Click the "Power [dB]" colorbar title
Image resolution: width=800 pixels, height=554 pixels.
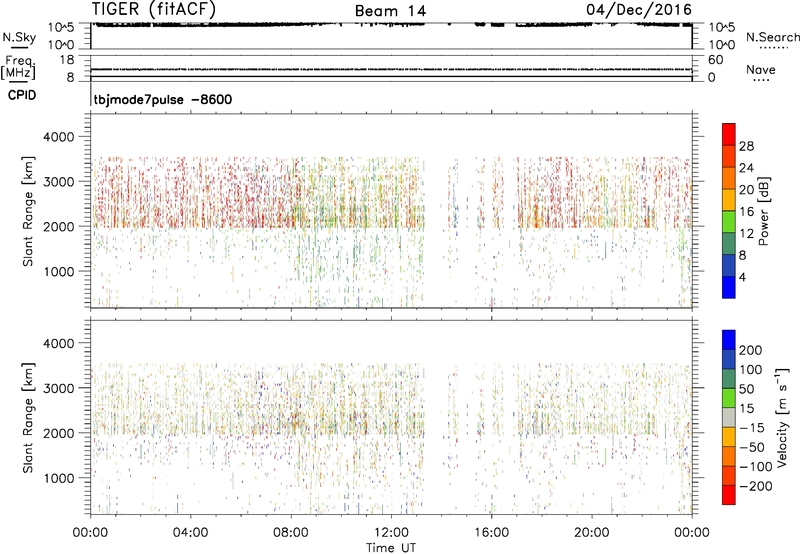coord(763,212)
